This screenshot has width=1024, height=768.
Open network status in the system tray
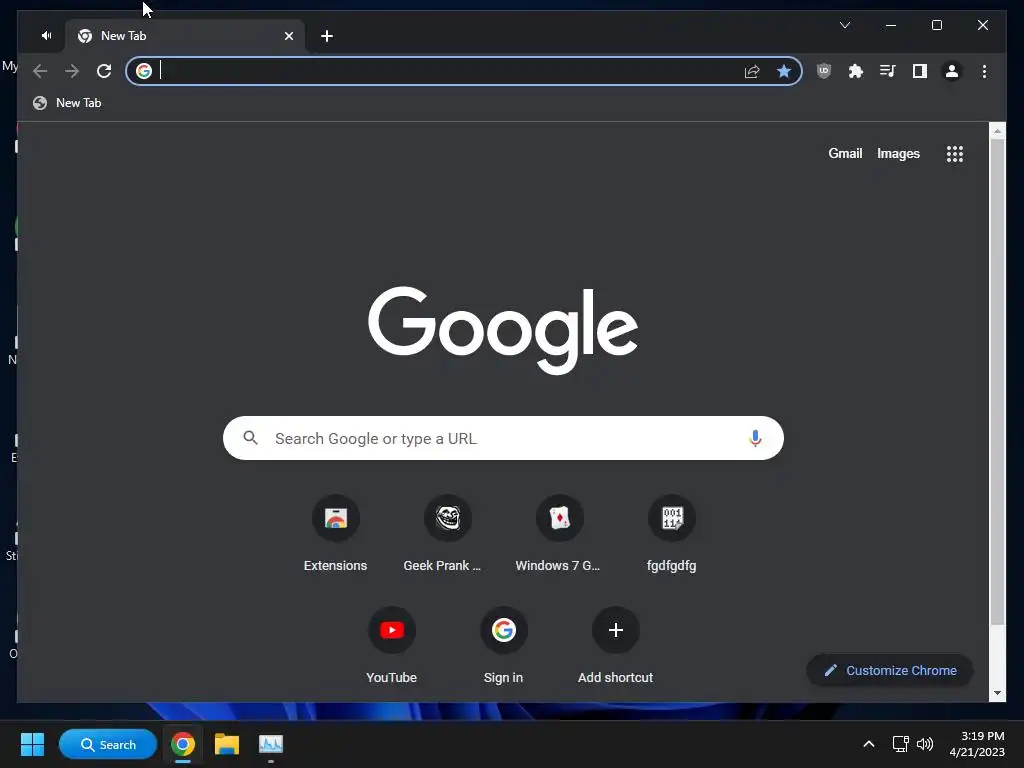tap(901, 744)
